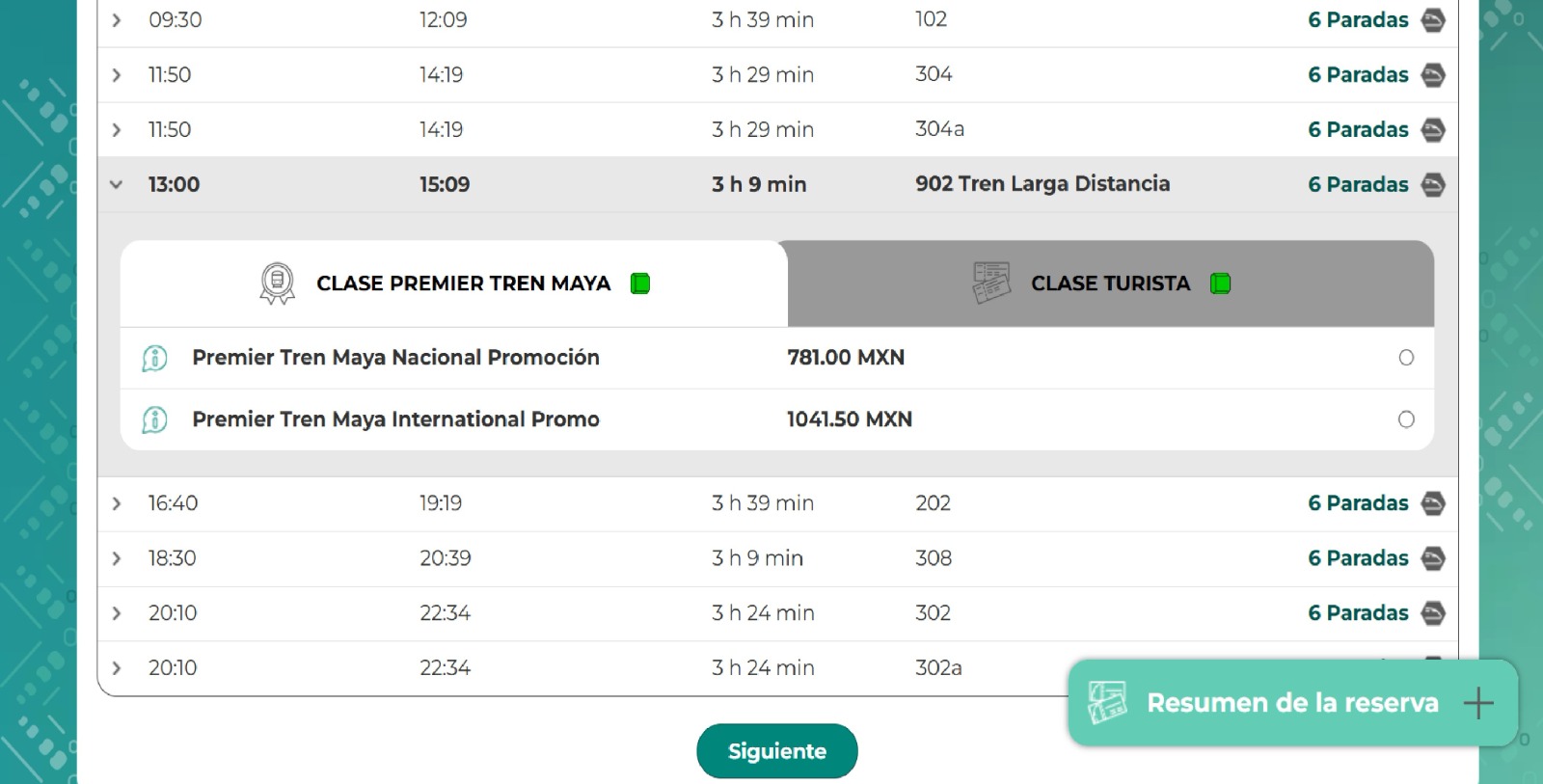Expand the 16:40 departure row
Viewport: 1543px width, 784px height.
coord(117,503)
